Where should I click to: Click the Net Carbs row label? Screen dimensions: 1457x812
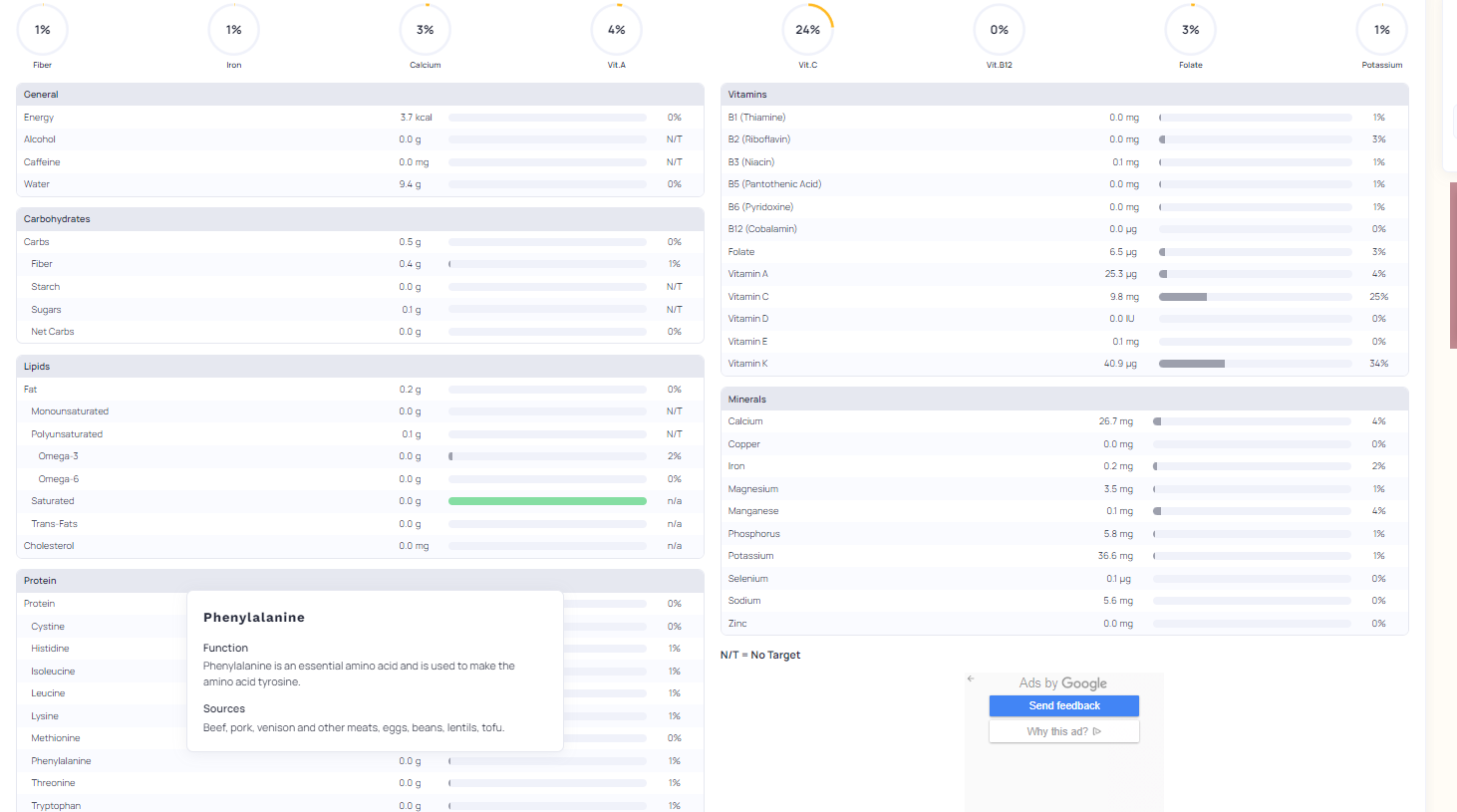(x=53, y=332)
